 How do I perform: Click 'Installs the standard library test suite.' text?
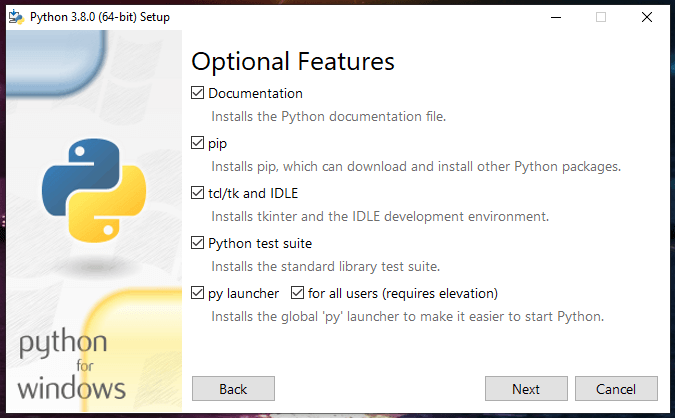coord(325,266)
